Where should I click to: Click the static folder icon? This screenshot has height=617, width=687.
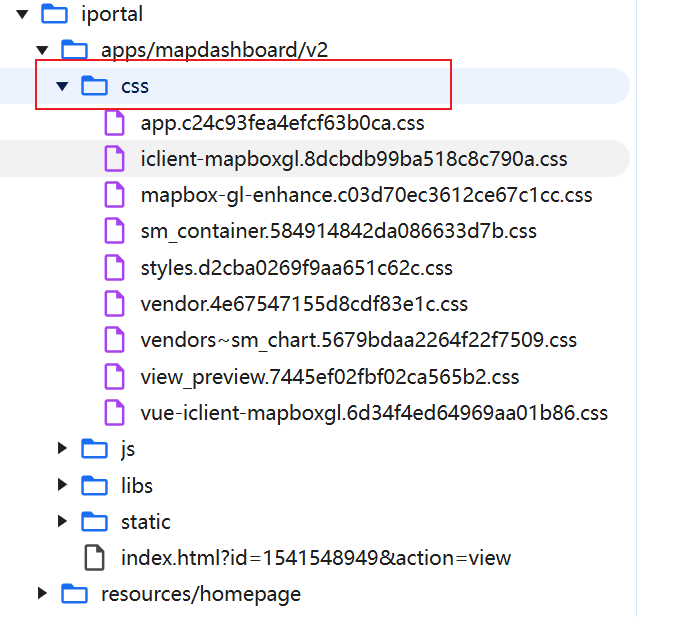pyautogui.click(x=94, y=521)
